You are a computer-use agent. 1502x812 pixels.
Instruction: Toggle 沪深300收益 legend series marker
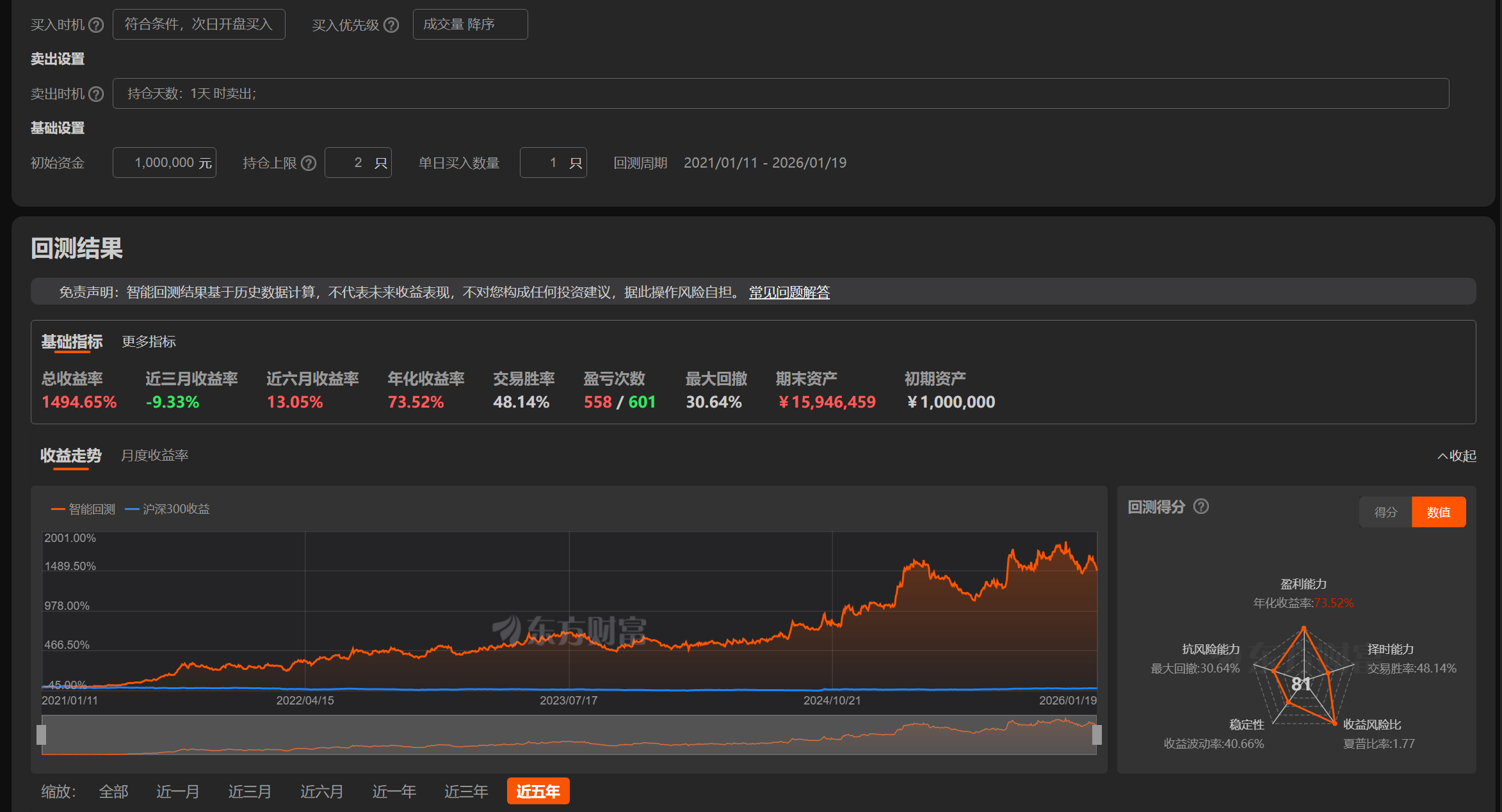132,509
